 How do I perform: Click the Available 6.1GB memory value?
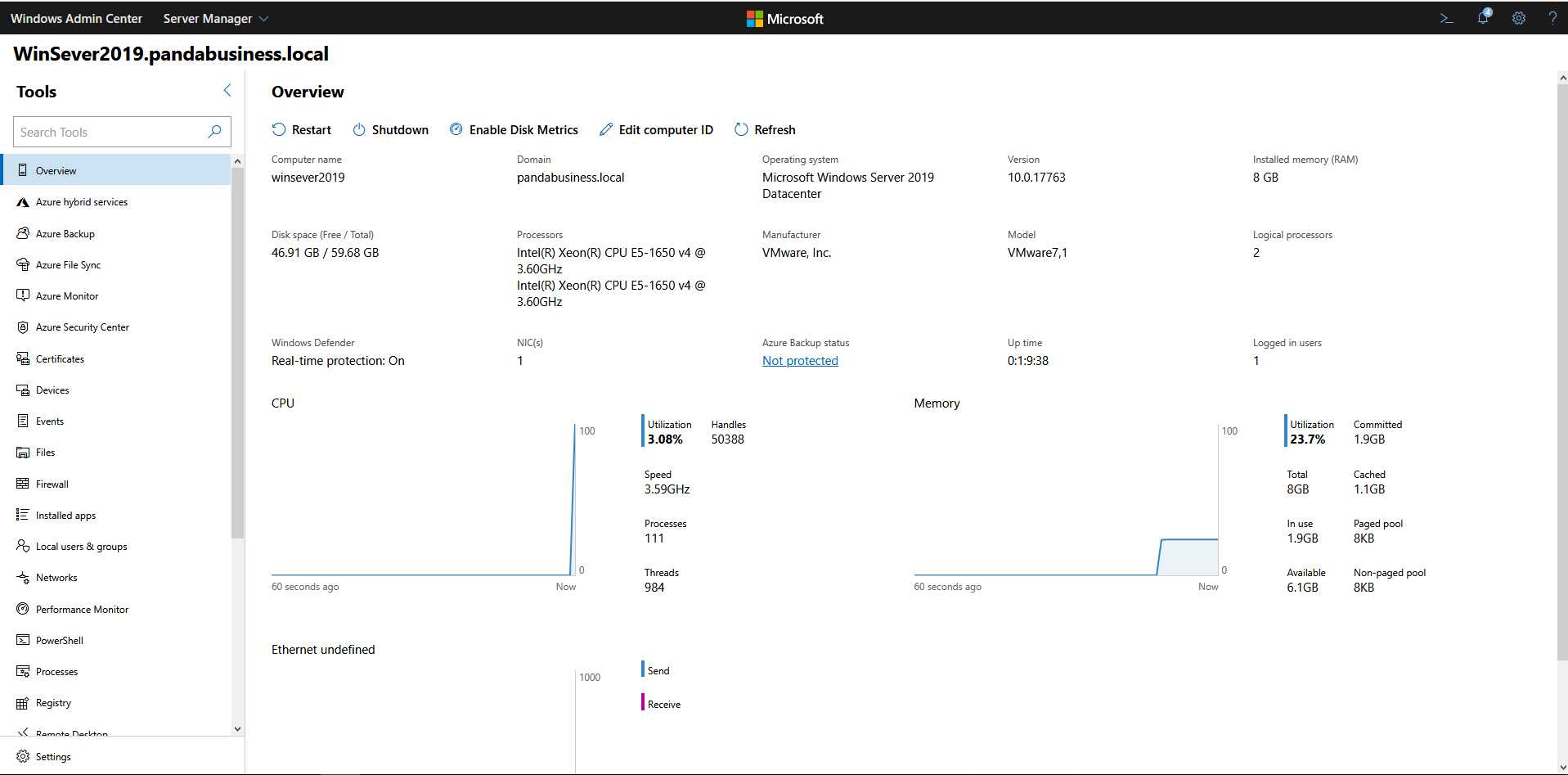pyautogui.click(x=1302, y=588)
